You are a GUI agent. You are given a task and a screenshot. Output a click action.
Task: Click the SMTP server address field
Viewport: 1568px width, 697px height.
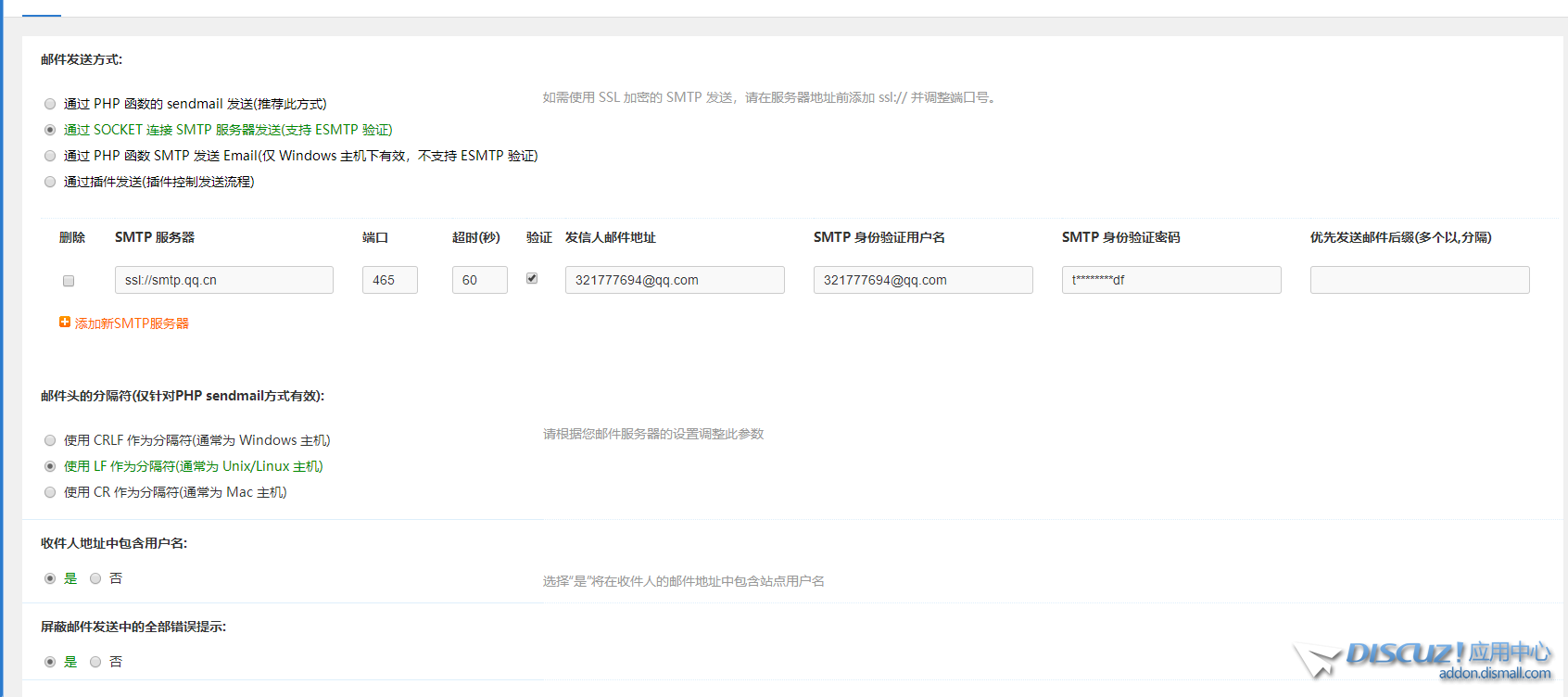click(x=224, y=280)
